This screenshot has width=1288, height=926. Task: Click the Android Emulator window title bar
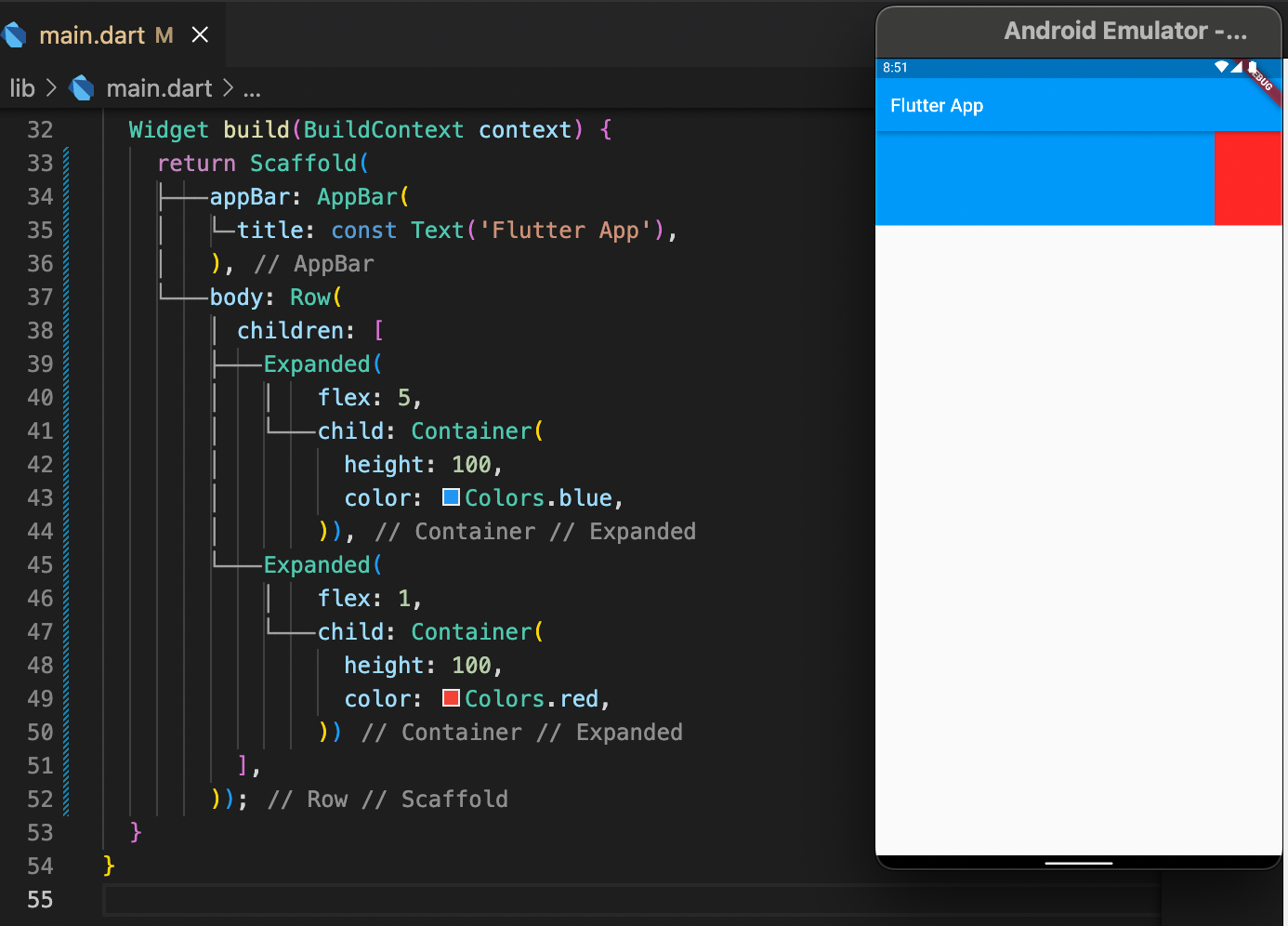coord(1080,32)
